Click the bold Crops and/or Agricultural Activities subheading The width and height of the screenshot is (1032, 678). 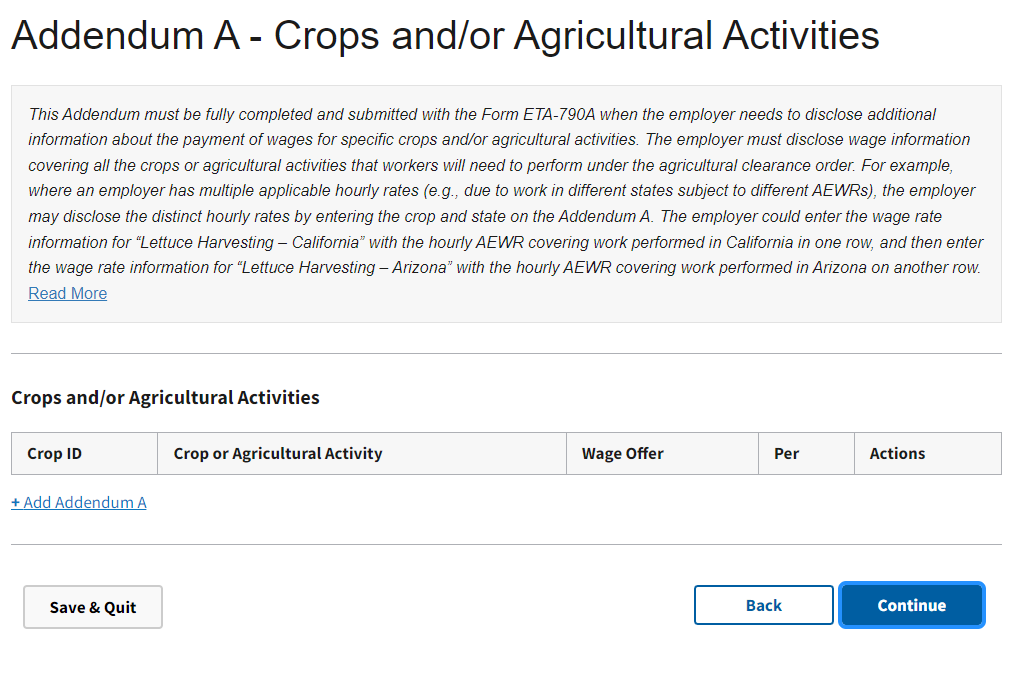click(165, 397)
